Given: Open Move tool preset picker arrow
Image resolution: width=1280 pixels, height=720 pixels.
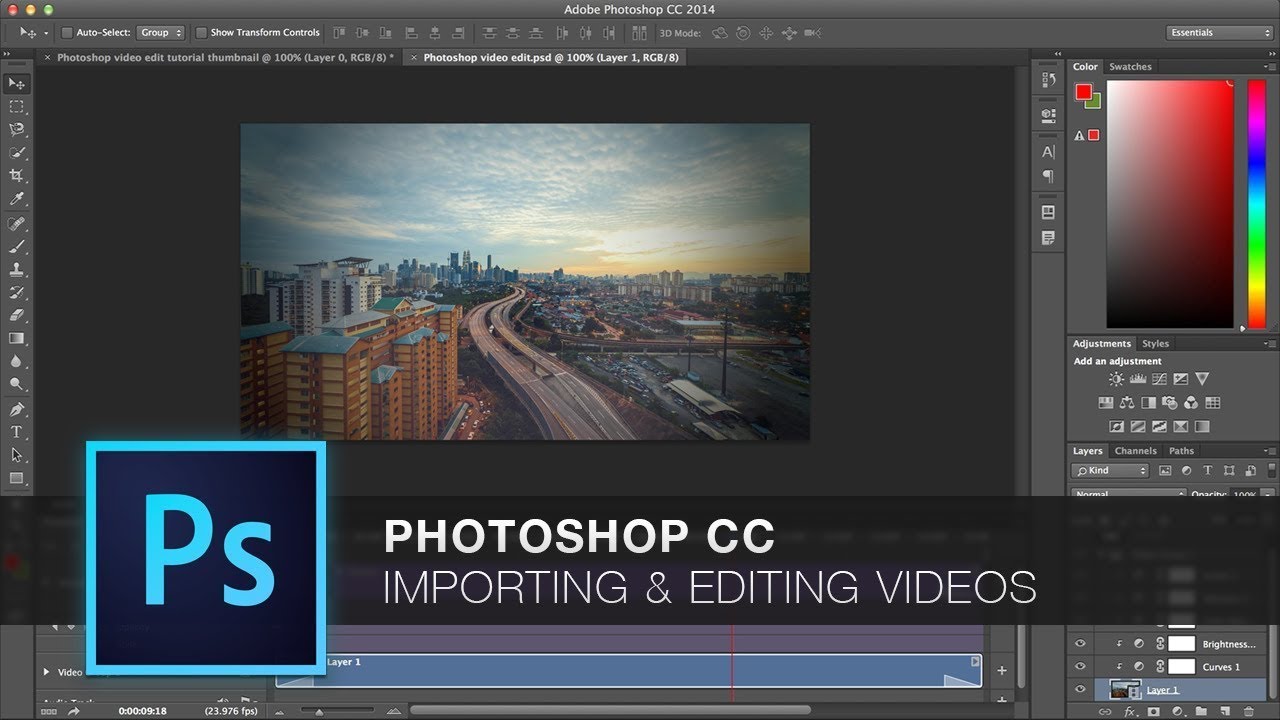Looking at the screenshot, I should coord(46,33).
